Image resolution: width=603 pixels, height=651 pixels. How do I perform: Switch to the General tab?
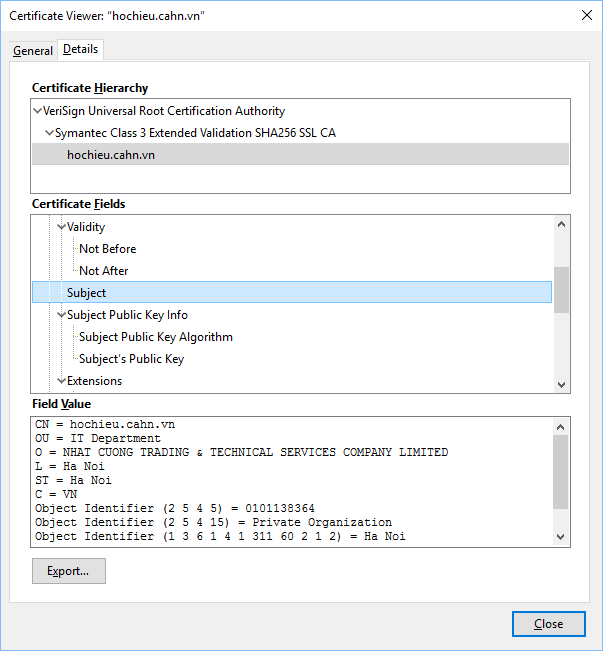tap(33, 51)
